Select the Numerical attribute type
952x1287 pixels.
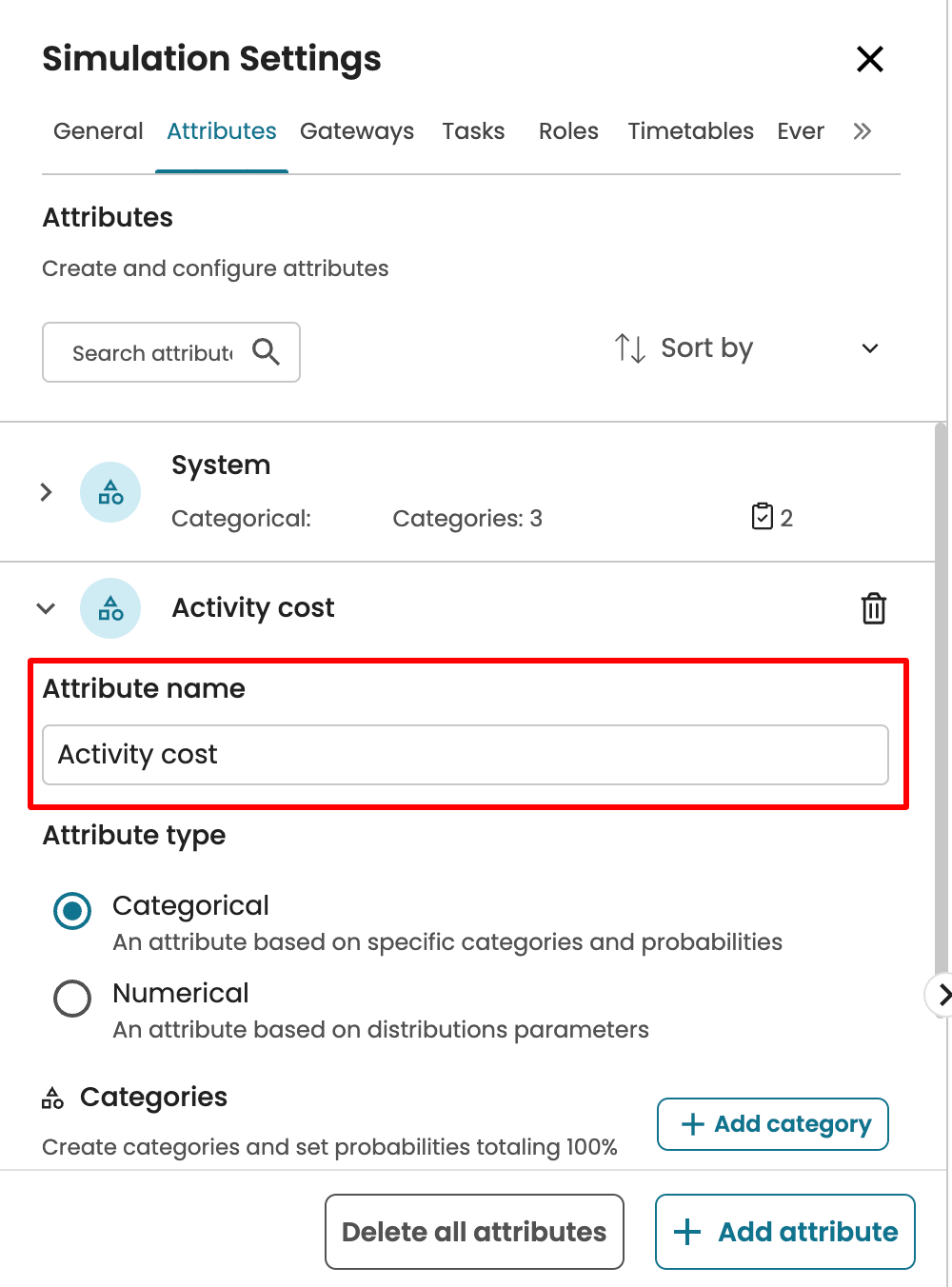pyautogui.click(x=72, y=999)
